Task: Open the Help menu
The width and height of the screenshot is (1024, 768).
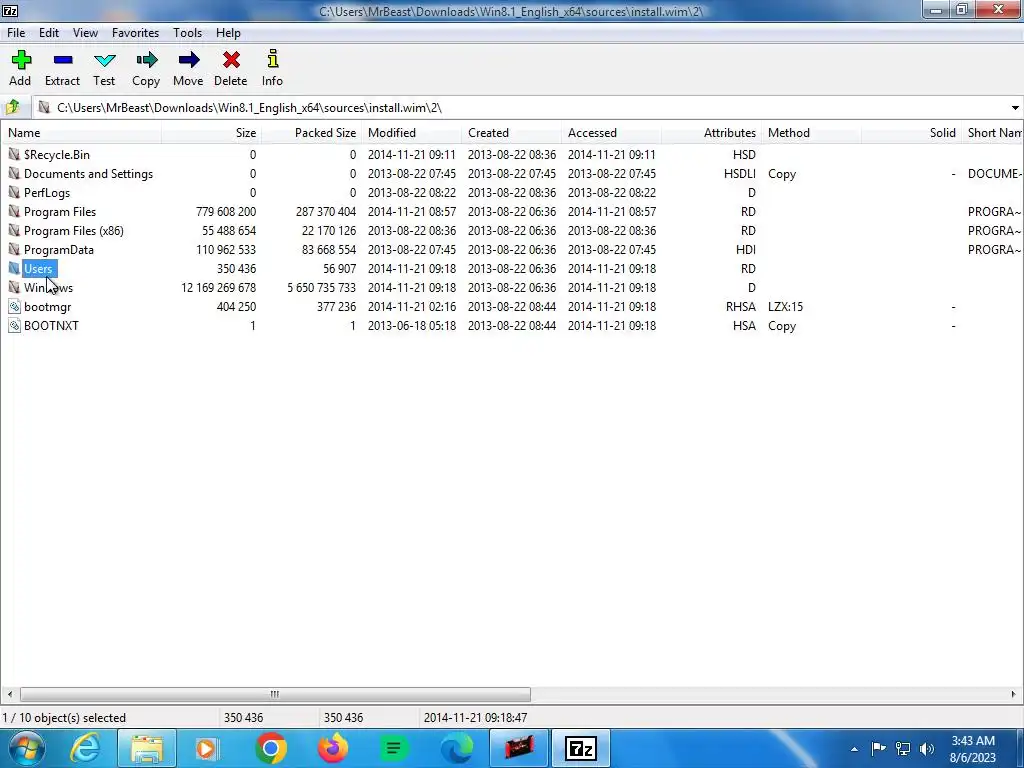Action: pos(228,33)
